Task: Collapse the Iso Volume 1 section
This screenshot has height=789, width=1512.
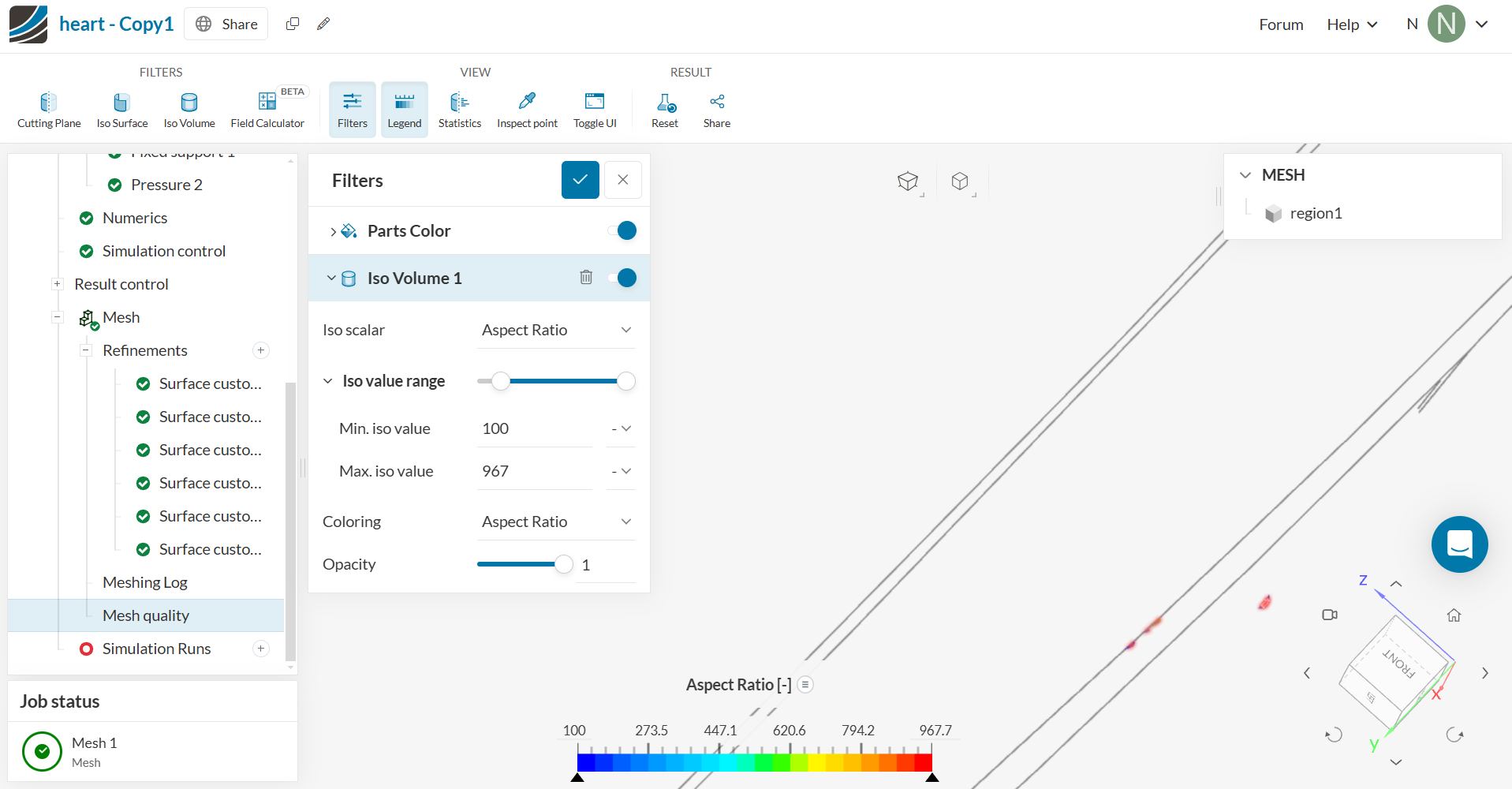Action: coord(331,278)
